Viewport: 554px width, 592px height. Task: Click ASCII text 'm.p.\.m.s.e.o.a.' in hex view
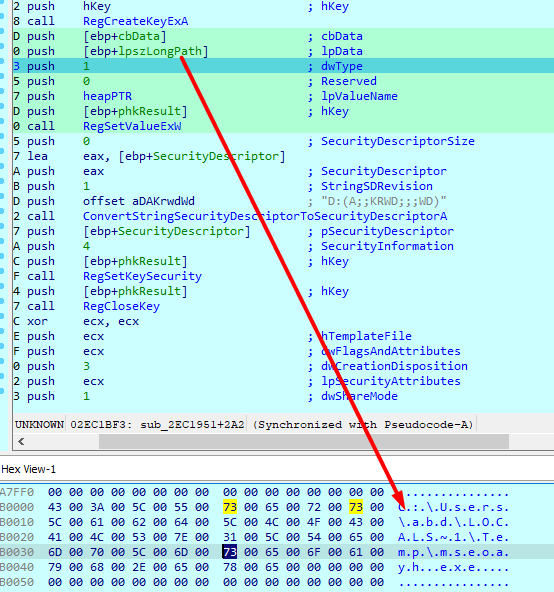(x=453, y=552)
